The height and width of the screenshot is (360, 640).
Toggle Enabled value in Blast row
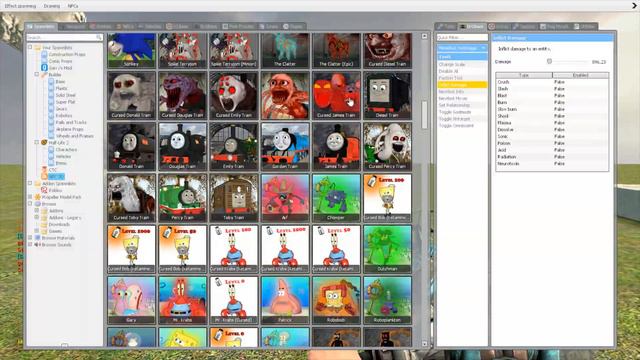coord(559,96)
